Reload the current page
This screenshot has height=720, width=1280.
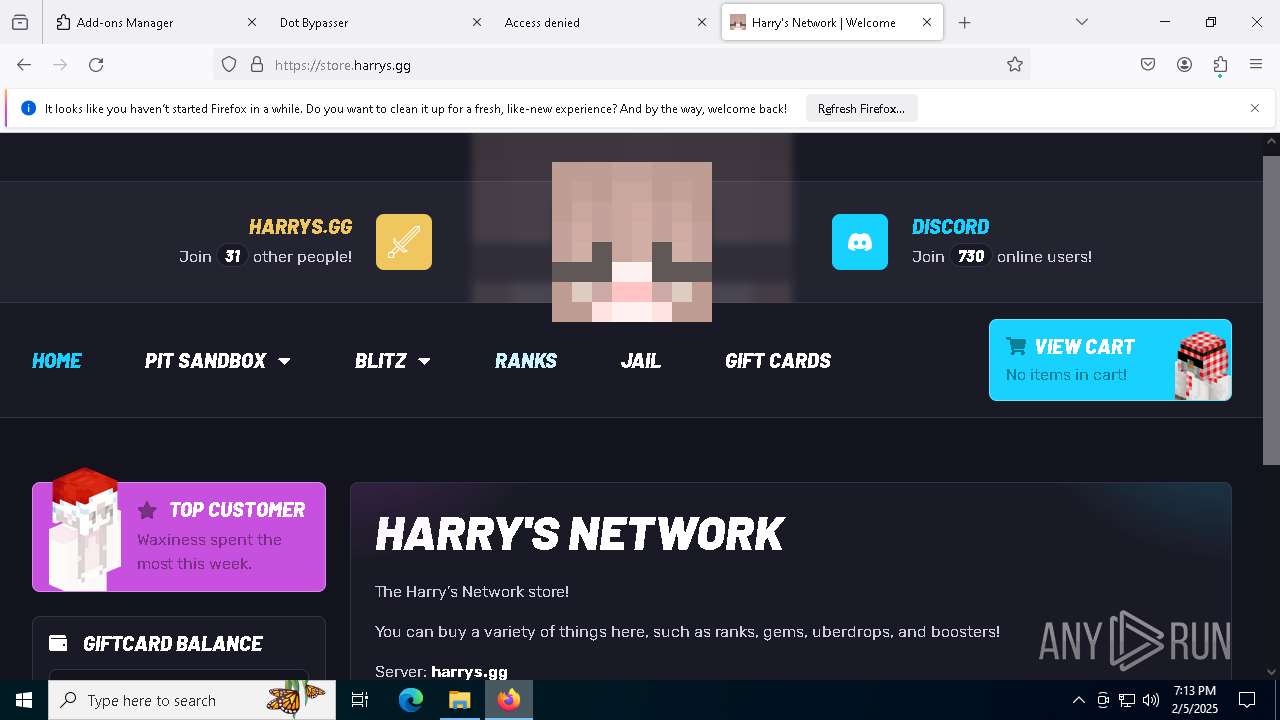click(x=96, y=65)
